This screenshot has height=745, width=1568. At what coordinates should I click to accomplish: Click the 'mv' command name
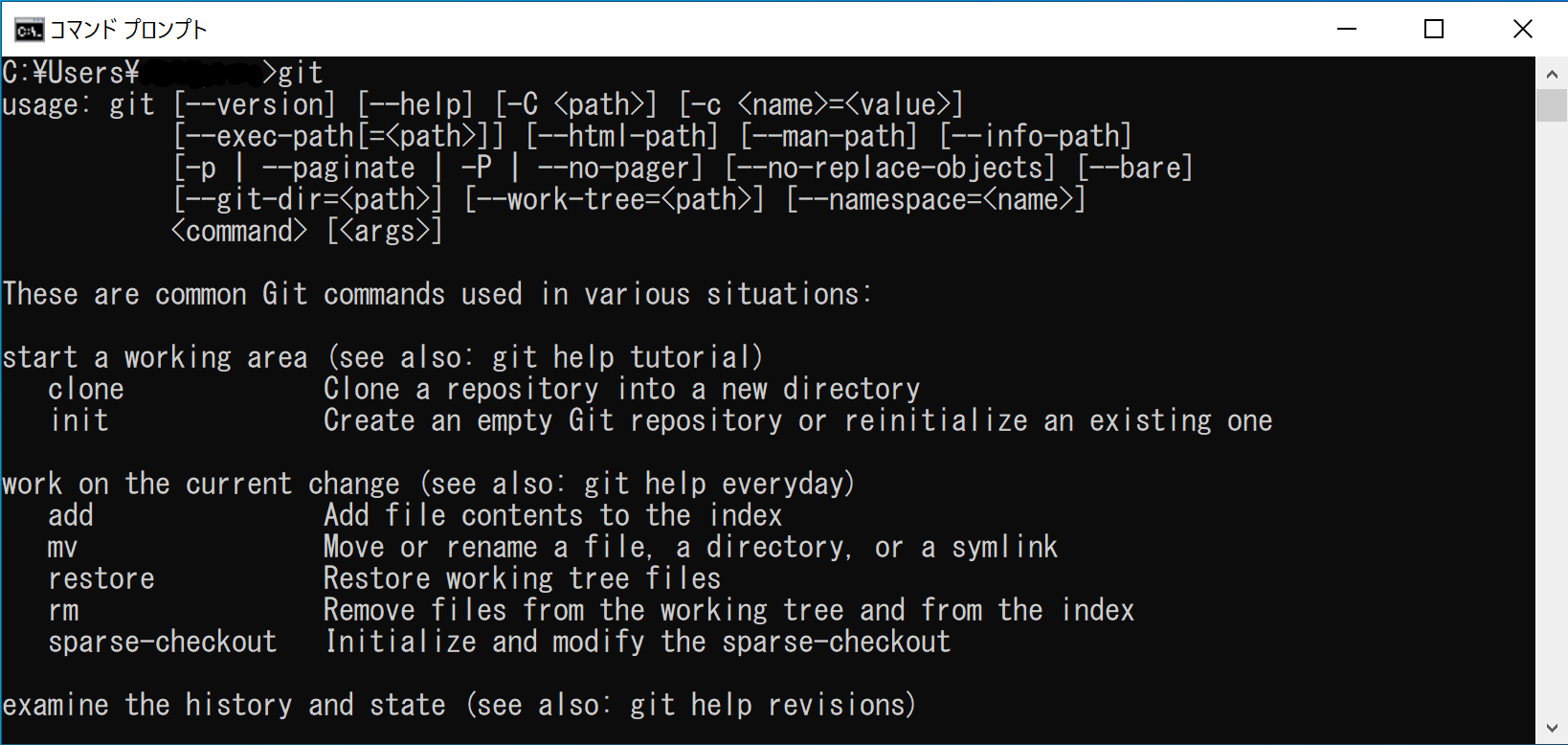(x=63, y=548)
